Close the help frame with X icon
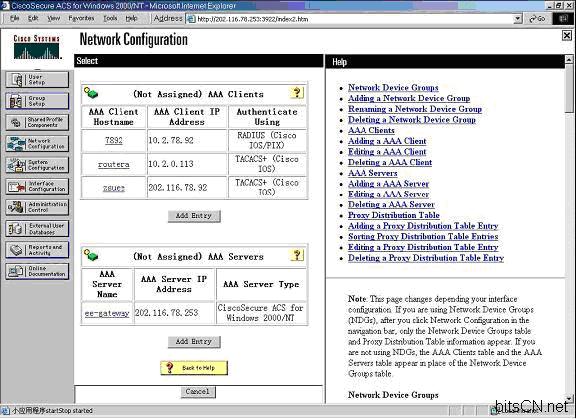577x419 pixels. click(x=567, y=35)
